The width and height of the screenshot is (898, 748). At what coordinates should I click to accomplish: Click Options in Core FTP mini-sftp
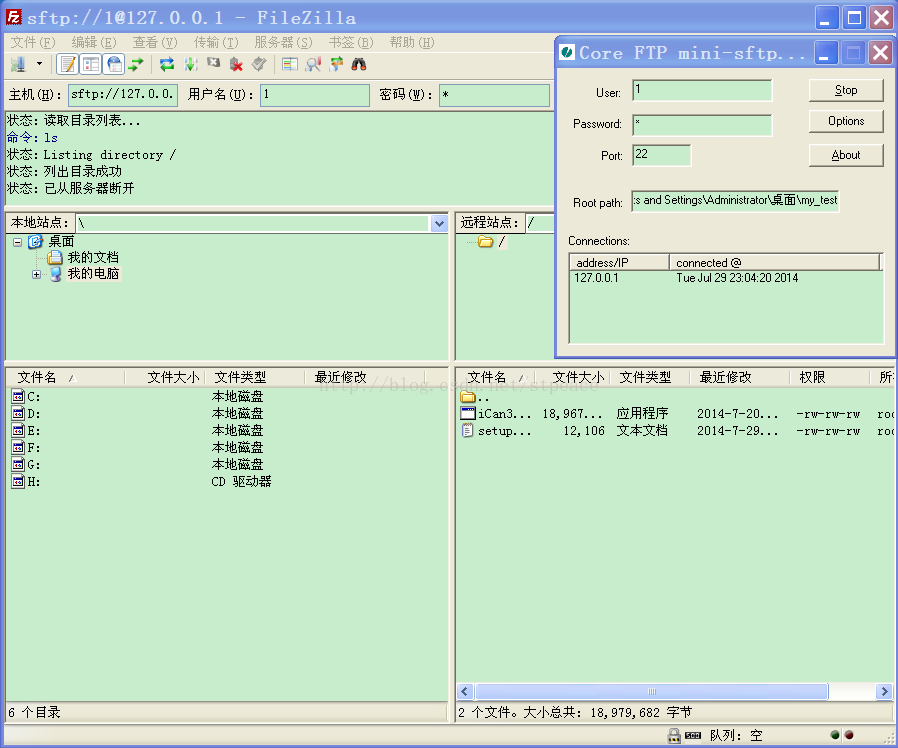pyautogui.click(x=846, y=121)
